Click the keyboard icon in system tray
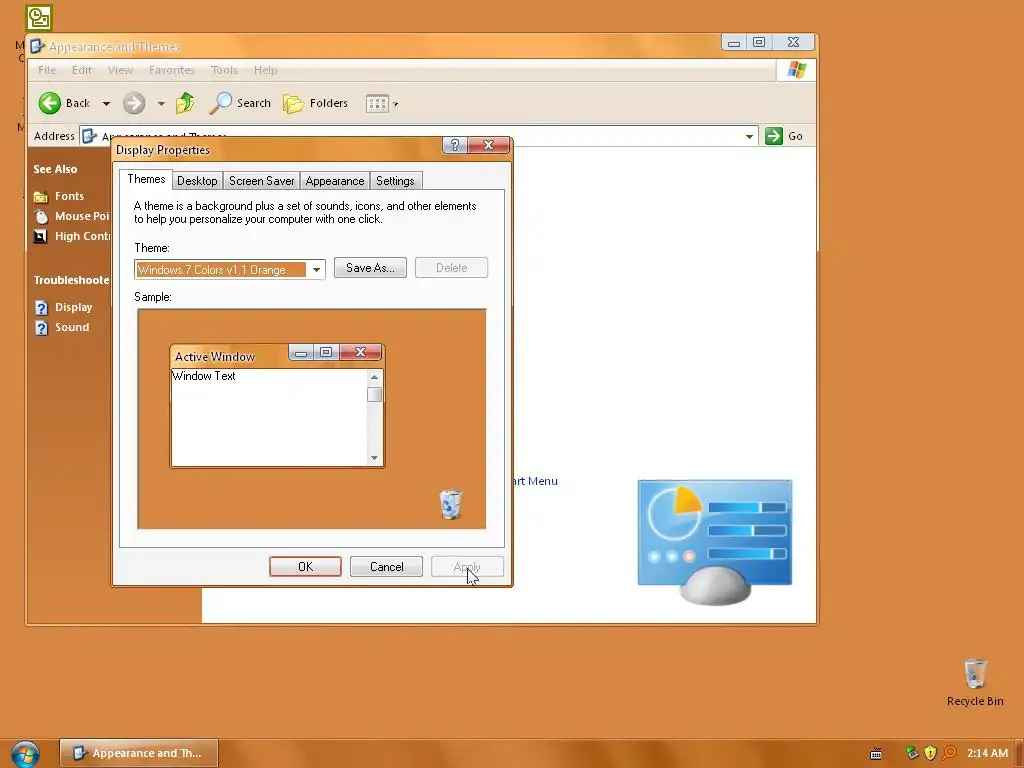Viewport: 1024px width, 768px height. tap(876, 754)
